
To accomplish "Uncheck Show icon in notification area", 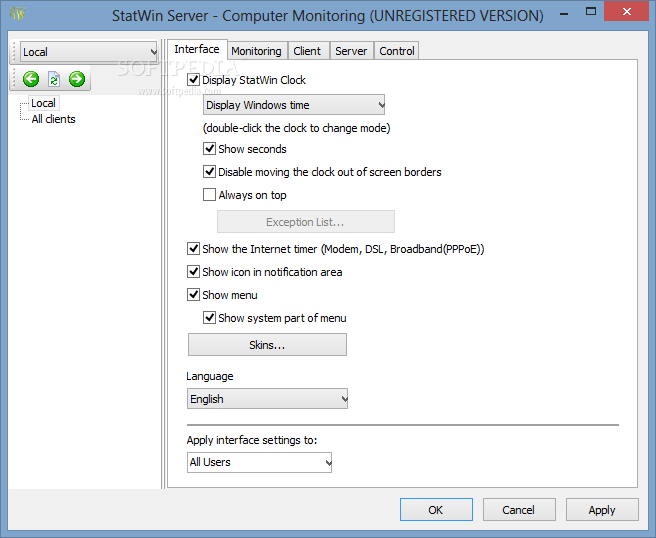I will point(193,272).
